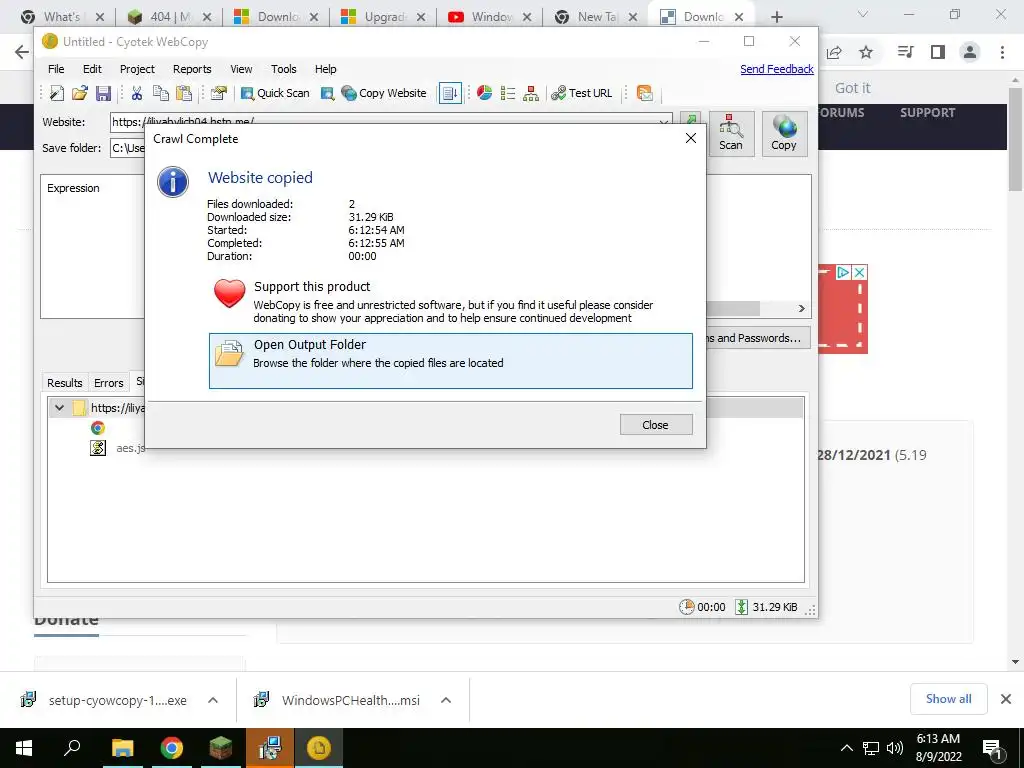Open the Tools menu
This screenshot has height=768, width=1024.
coord(283,69)
